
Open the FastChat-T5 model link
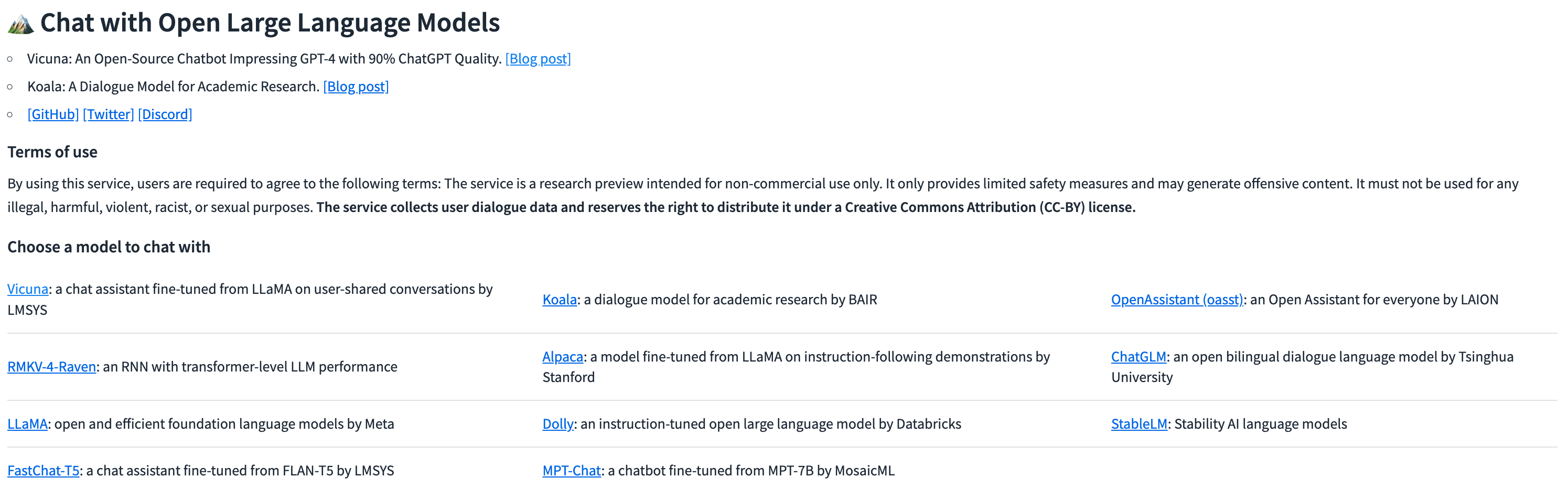point(43,471)
